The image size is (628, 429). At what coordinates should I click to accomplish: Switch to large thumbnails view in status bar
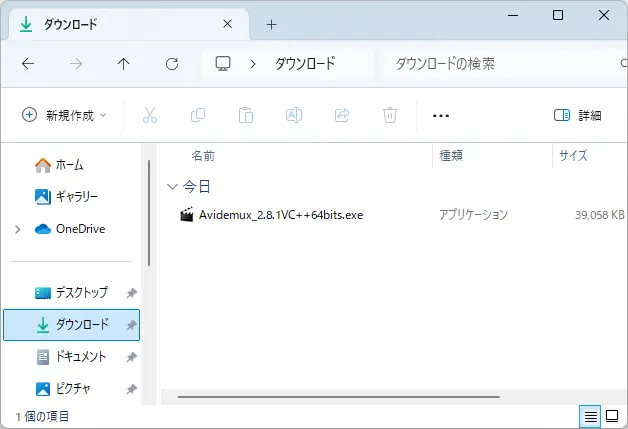612,416
